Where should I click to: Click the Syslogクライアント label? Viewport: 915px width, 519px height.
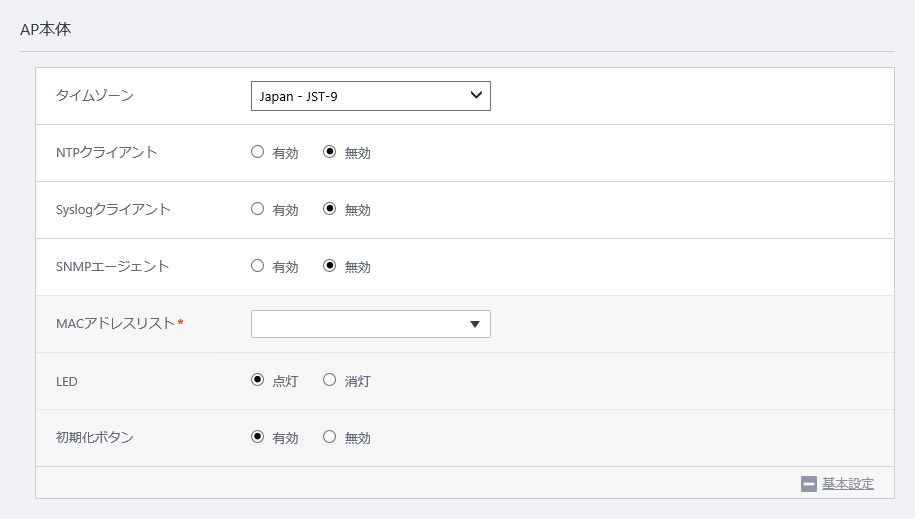(113, 210)
